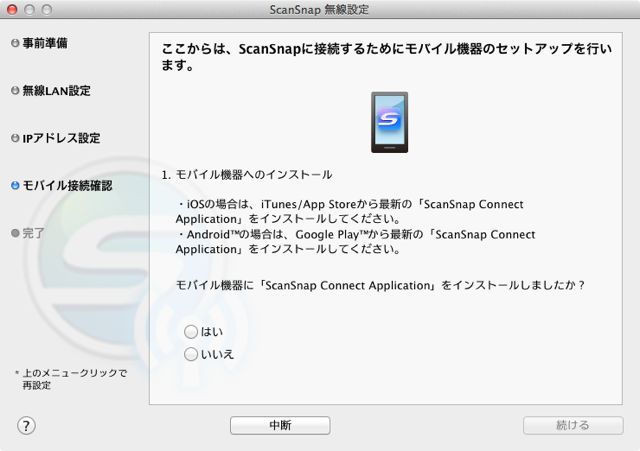Go to the 無線LAN設定 step
The width and height of the screenshot is (640, 451).
pos(56,91)
